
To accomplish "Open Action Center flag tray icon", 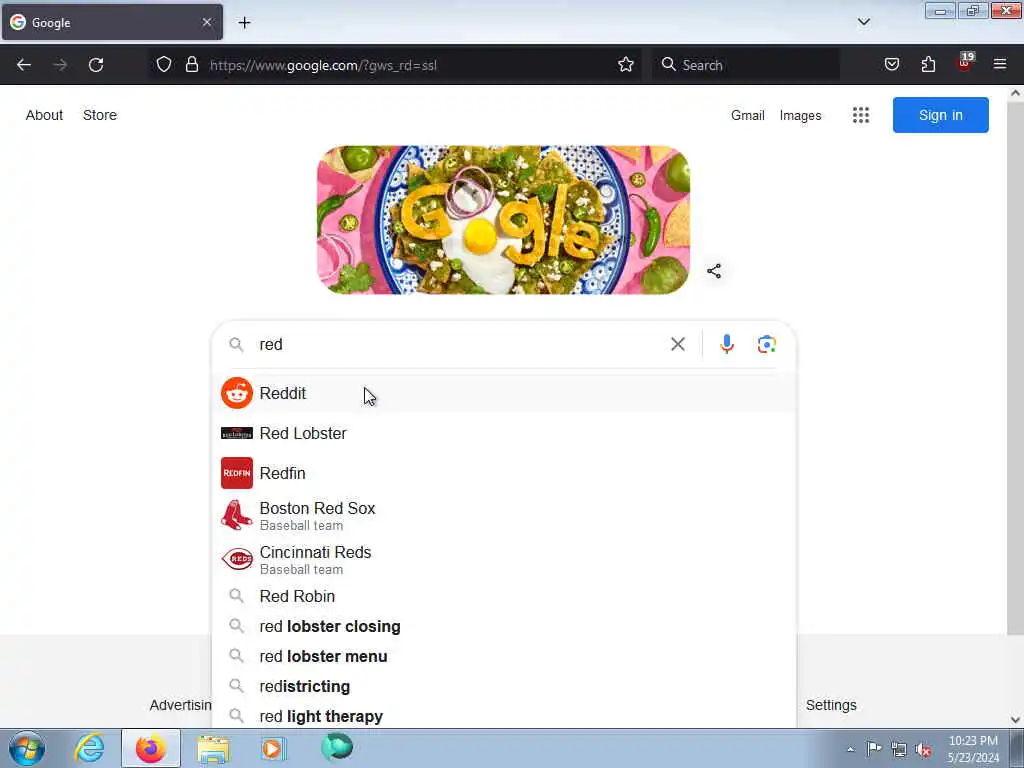I will [874, 748].
